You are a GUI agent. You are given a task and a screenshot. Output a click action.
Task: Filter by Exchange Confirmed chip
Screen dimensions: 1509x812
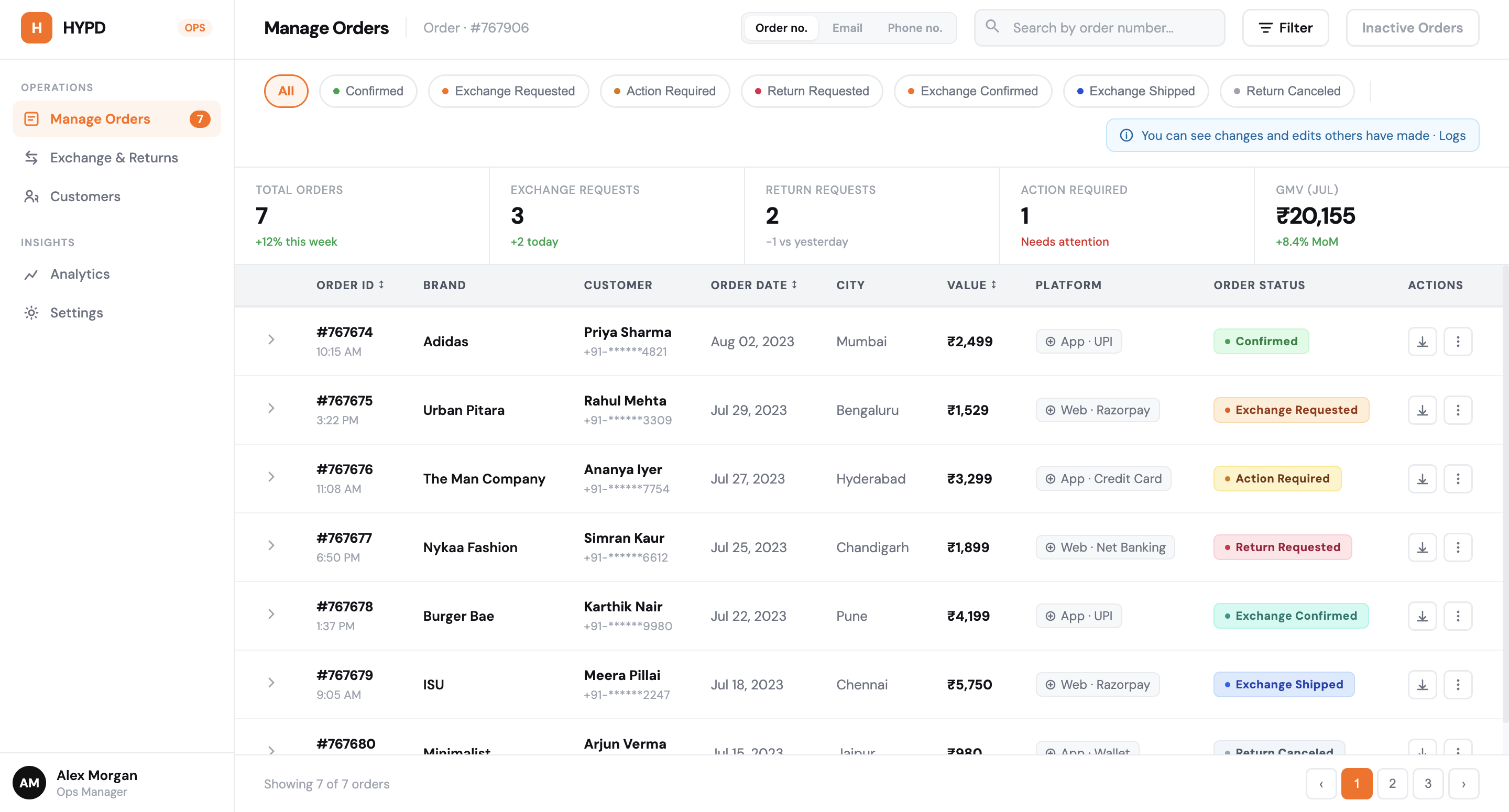[973, 91]
